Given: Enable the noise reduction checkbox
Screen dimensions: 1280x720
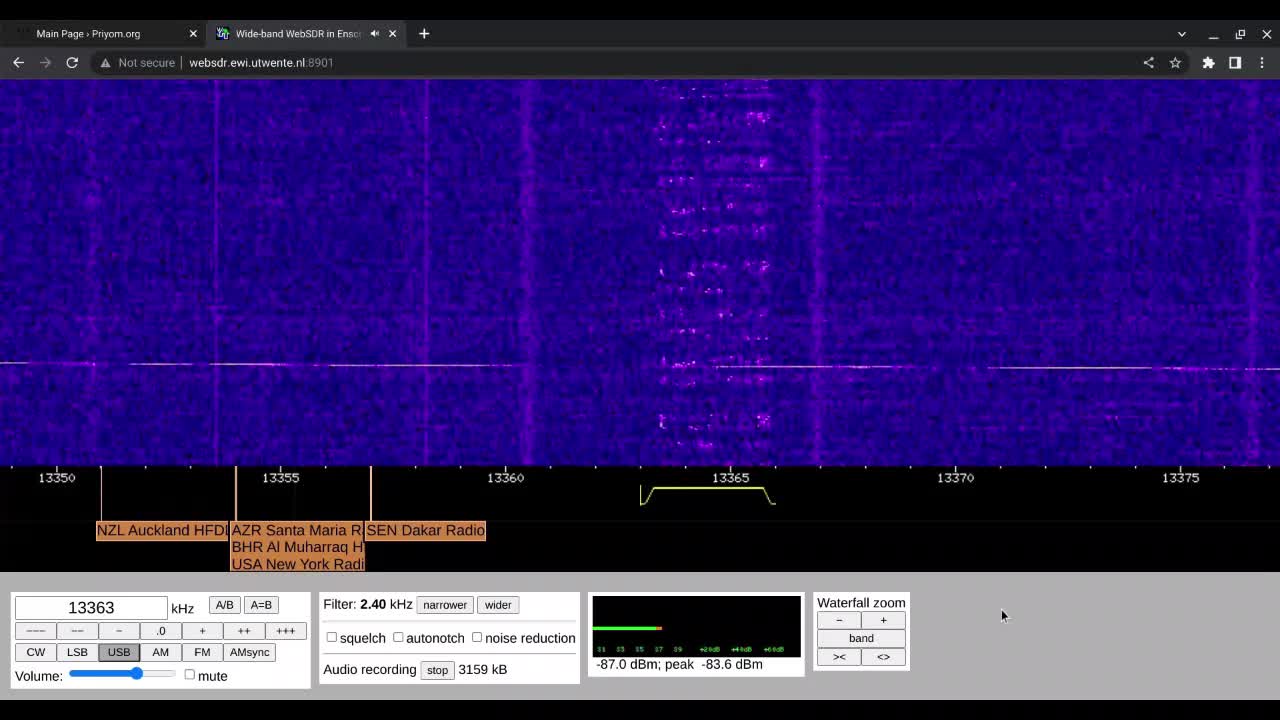Looking at the screenshot, I should [x=477, y=637].
